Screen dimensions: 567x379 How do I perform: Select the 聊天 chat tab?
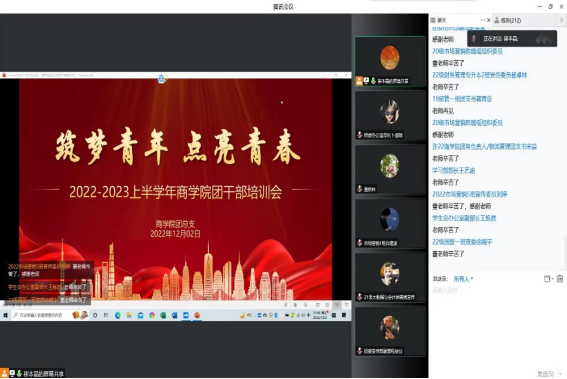(439, 20)
